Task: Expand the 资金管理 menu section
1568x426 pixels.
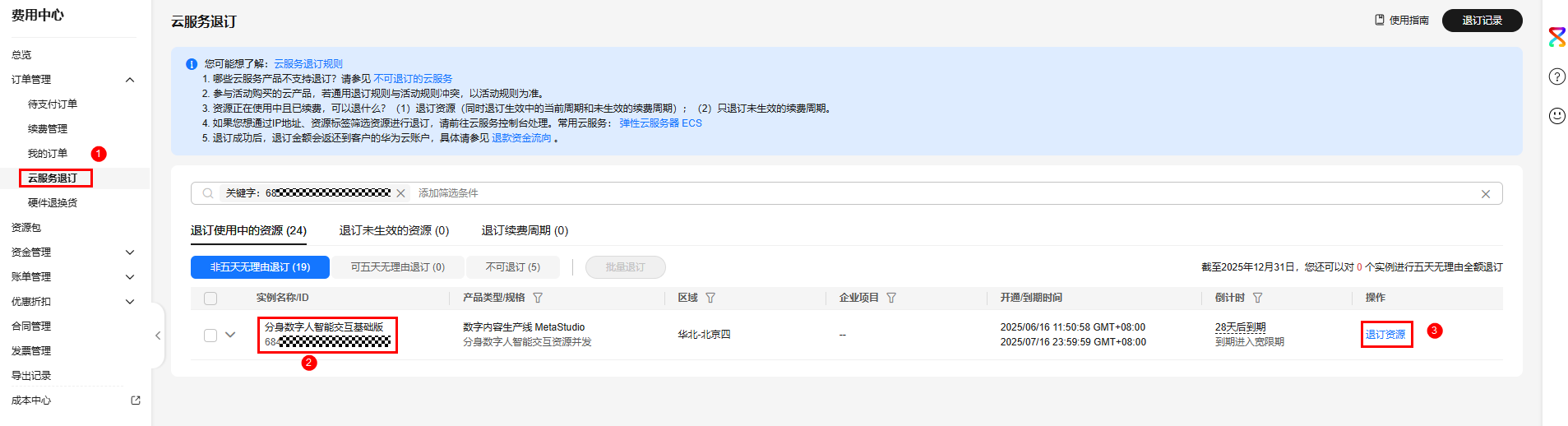Action: coord(129,252)
